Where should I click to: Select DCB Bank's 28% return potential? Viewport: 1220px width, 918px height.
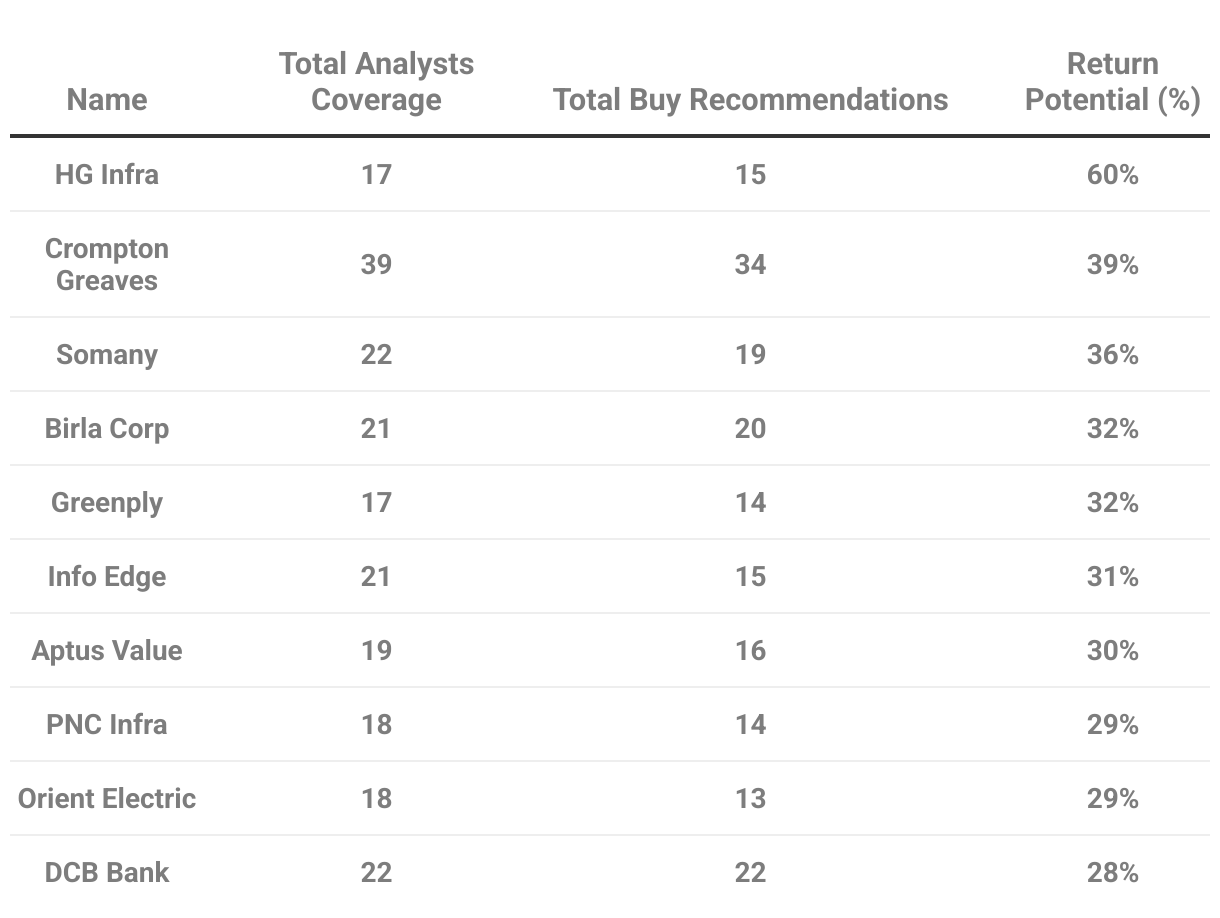[1112, 873]
